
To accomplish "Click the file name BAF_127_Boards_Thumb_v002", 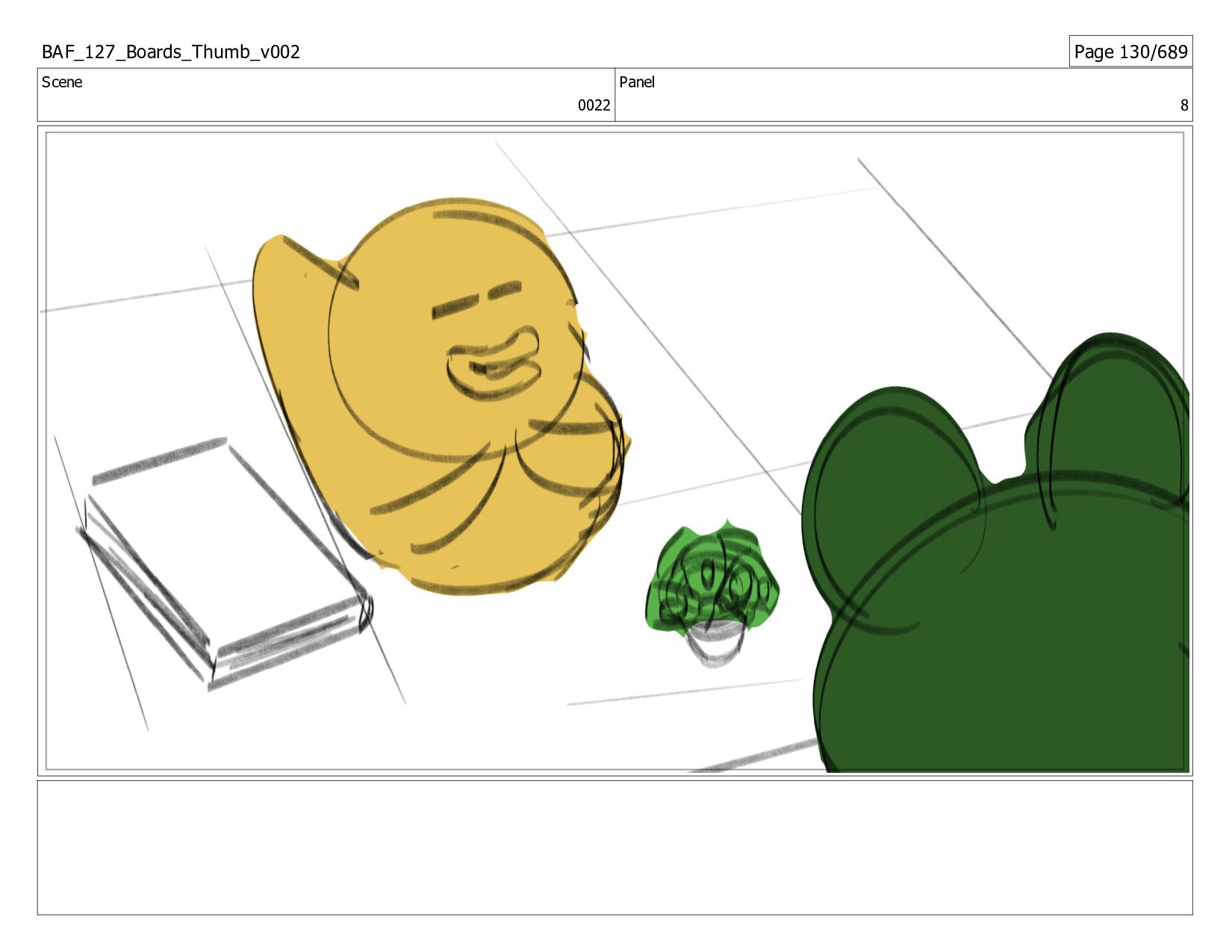I will [171, 52].
